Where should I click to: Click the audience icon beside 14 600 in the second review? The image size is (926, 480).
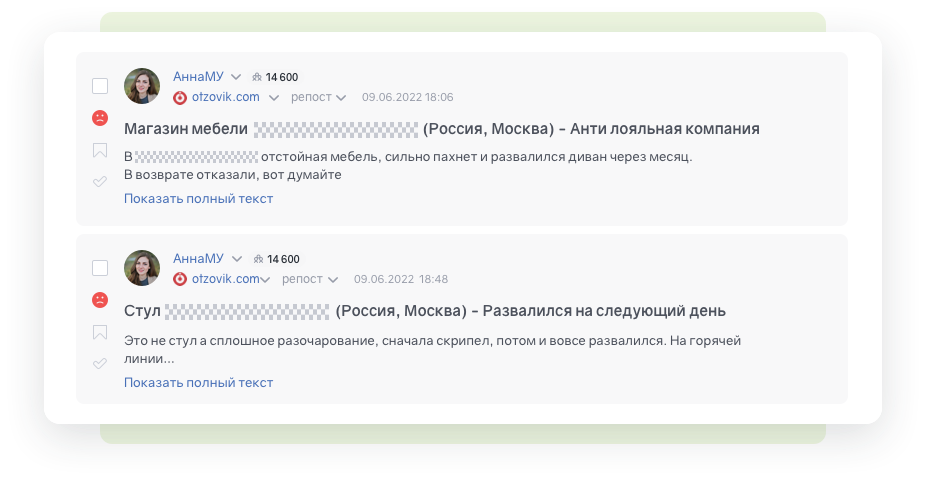click(258, 259)
